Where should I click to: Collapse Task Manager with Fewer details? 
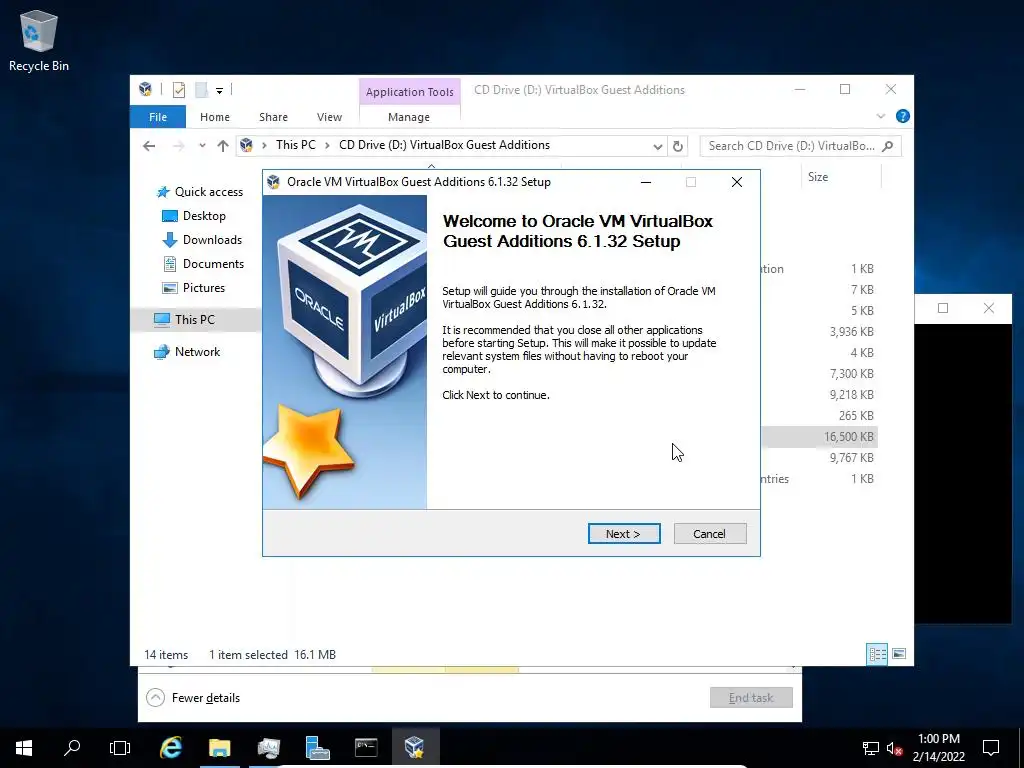coord(193,698)
